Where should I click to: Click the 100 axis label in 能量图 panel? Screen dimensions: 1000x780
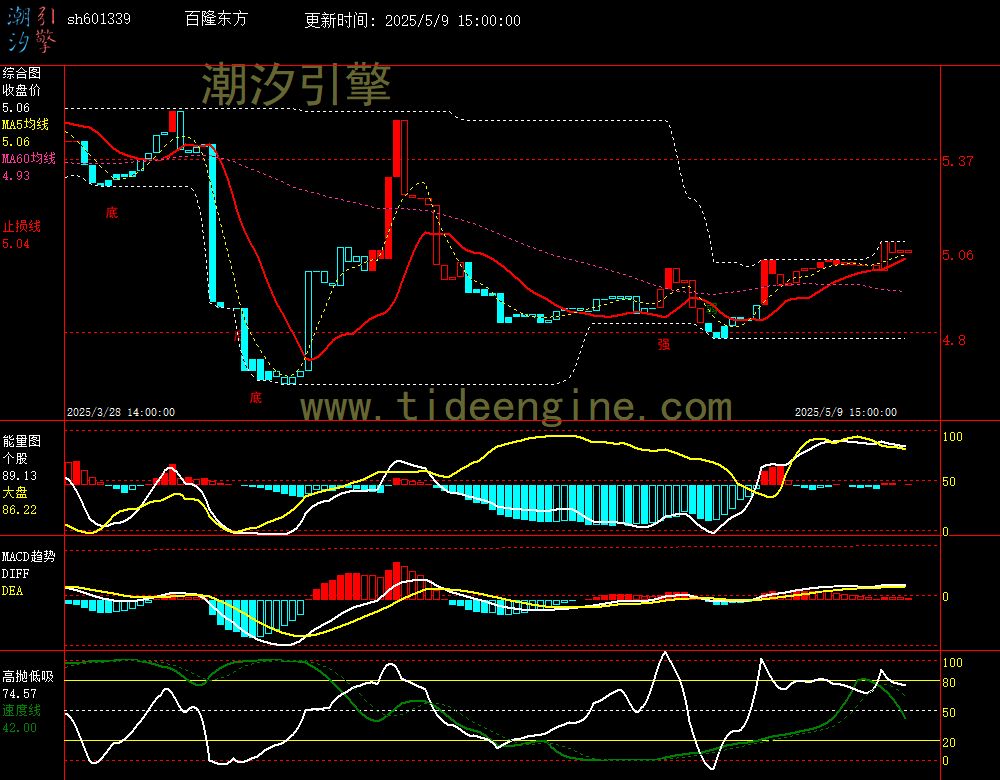click(x=952, y=437)
